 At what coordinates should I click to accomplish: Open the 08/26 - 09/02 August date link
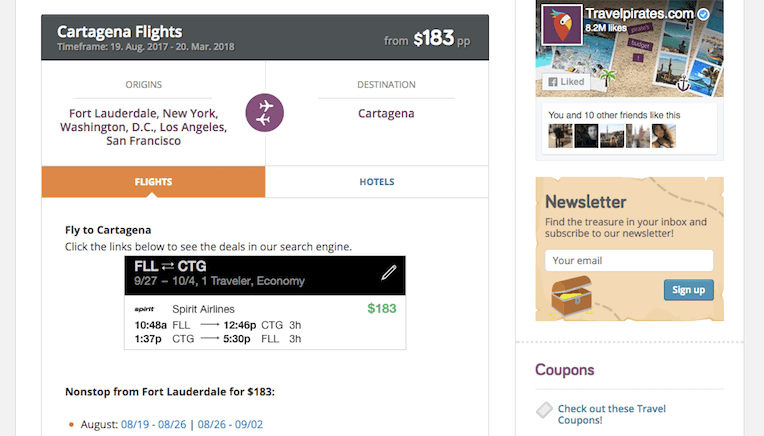coord(230,424)
